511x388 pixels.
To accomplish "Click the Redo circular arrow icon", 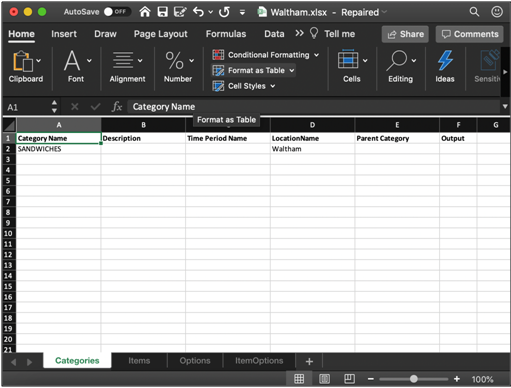I will coord(224,12).
